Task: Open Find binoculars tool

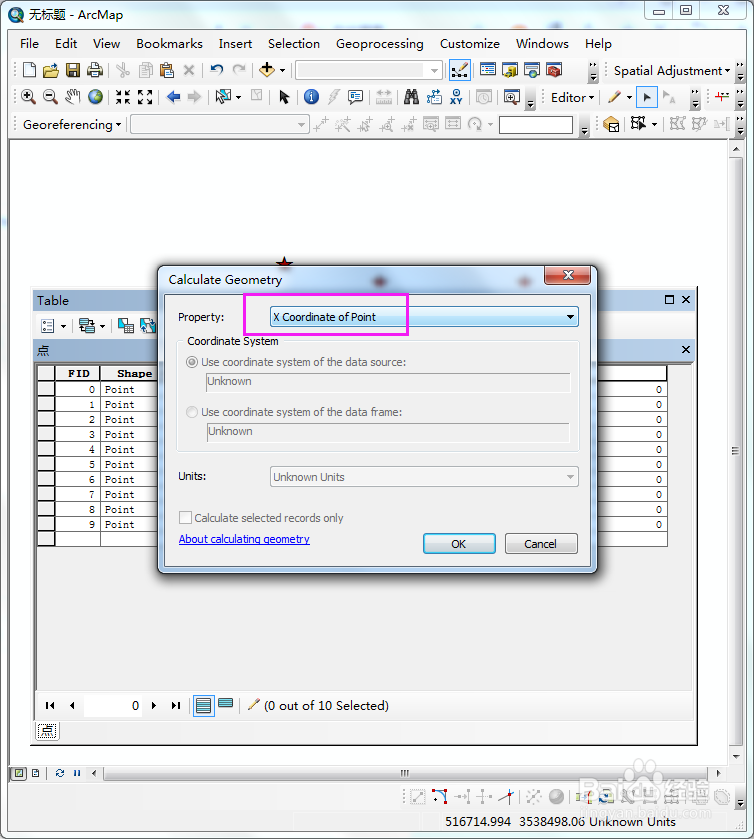Action: click(411, 97)
